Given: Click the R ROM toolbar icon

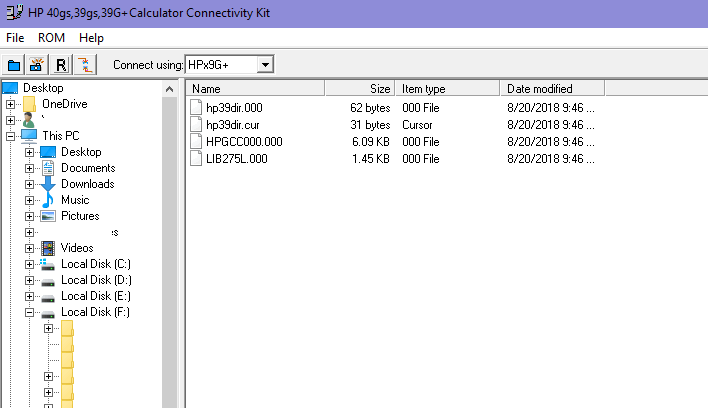Looking at the screenshot, I should (61, 65).
